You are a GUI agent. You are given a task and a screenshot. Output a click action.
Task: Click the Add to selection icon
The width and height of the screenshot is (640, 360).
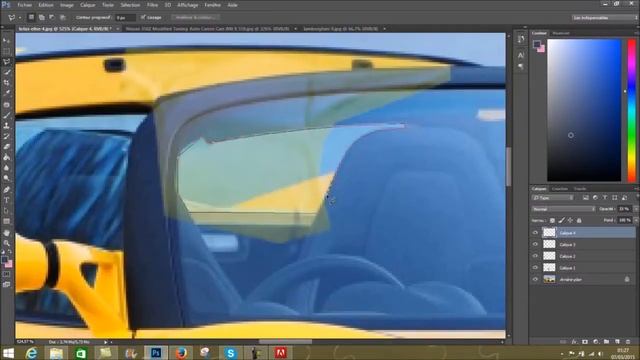click(42, 18)
